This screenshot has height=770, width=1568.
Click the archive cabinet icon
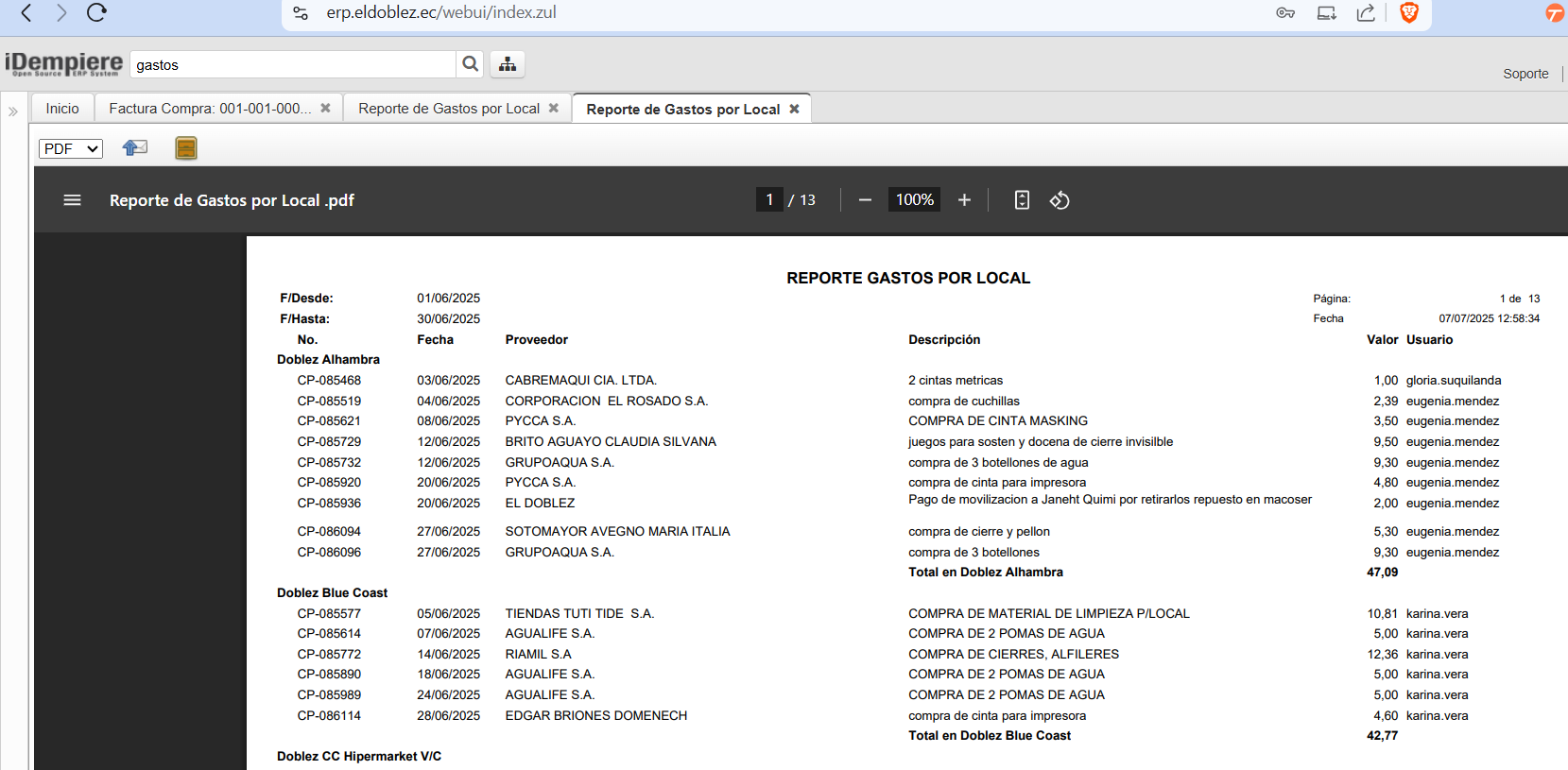pos(186,148)
